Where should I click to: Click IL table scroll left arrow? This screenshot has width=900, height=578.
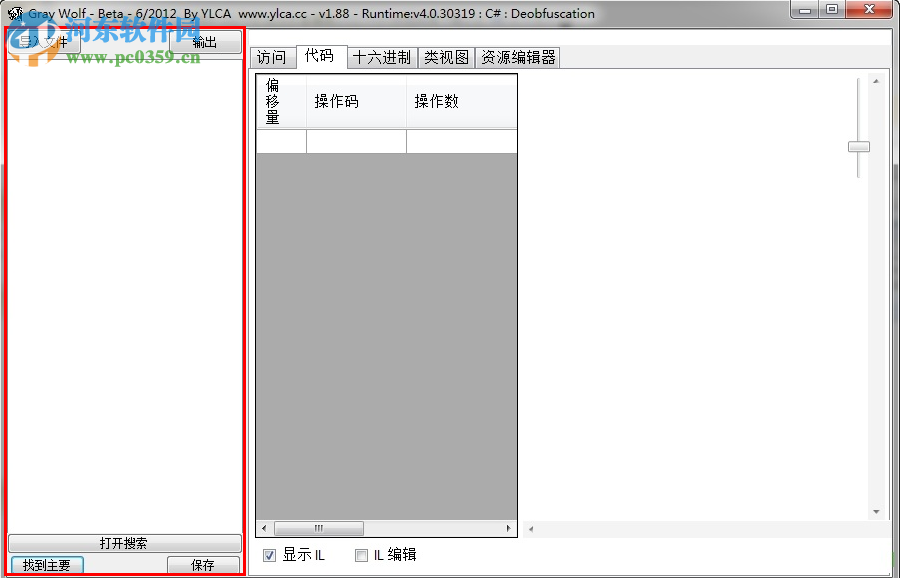coord(264,528)
